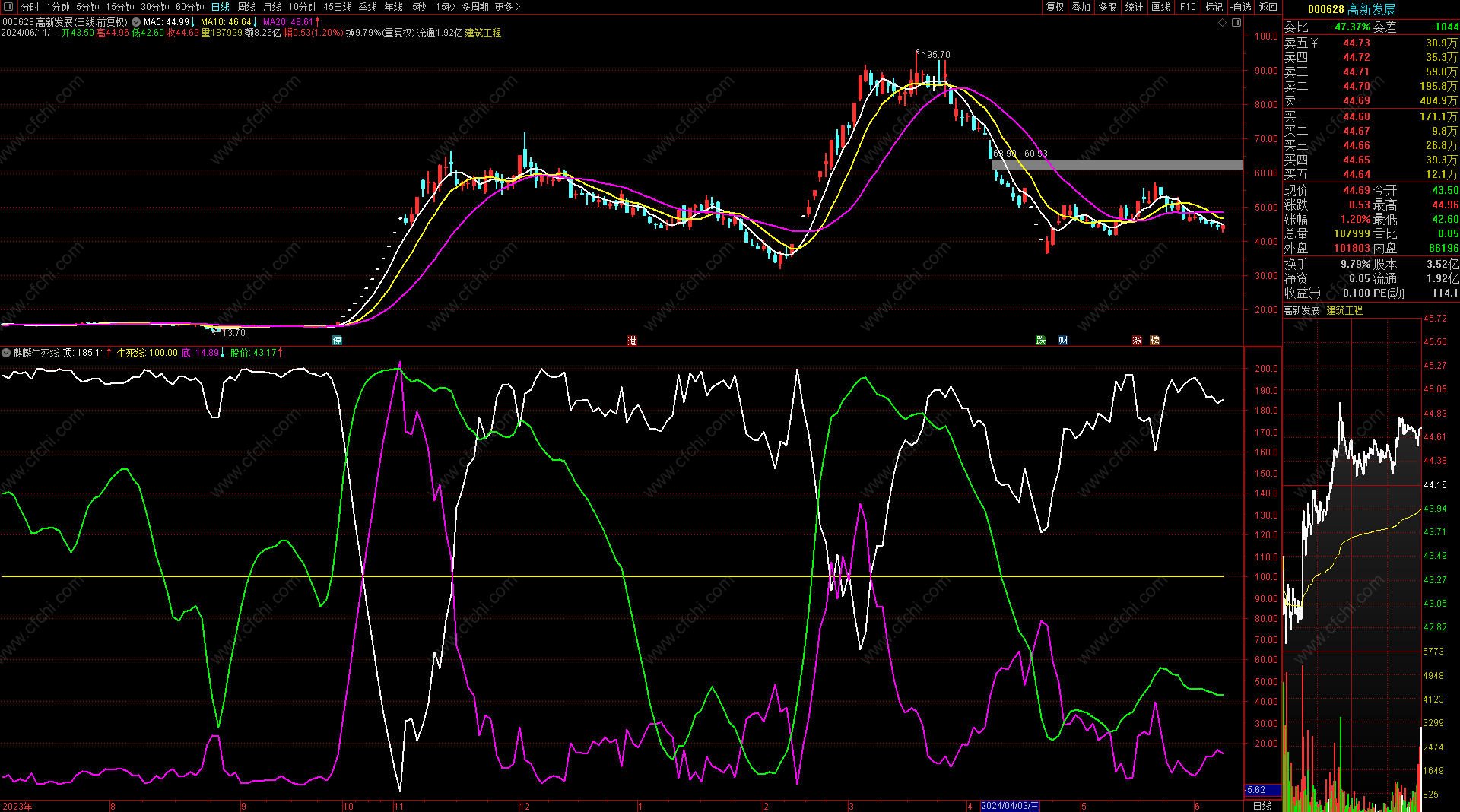Screen dimensions: 1460x812
Task: Click the 复权 button
Action: point(1055,7)
